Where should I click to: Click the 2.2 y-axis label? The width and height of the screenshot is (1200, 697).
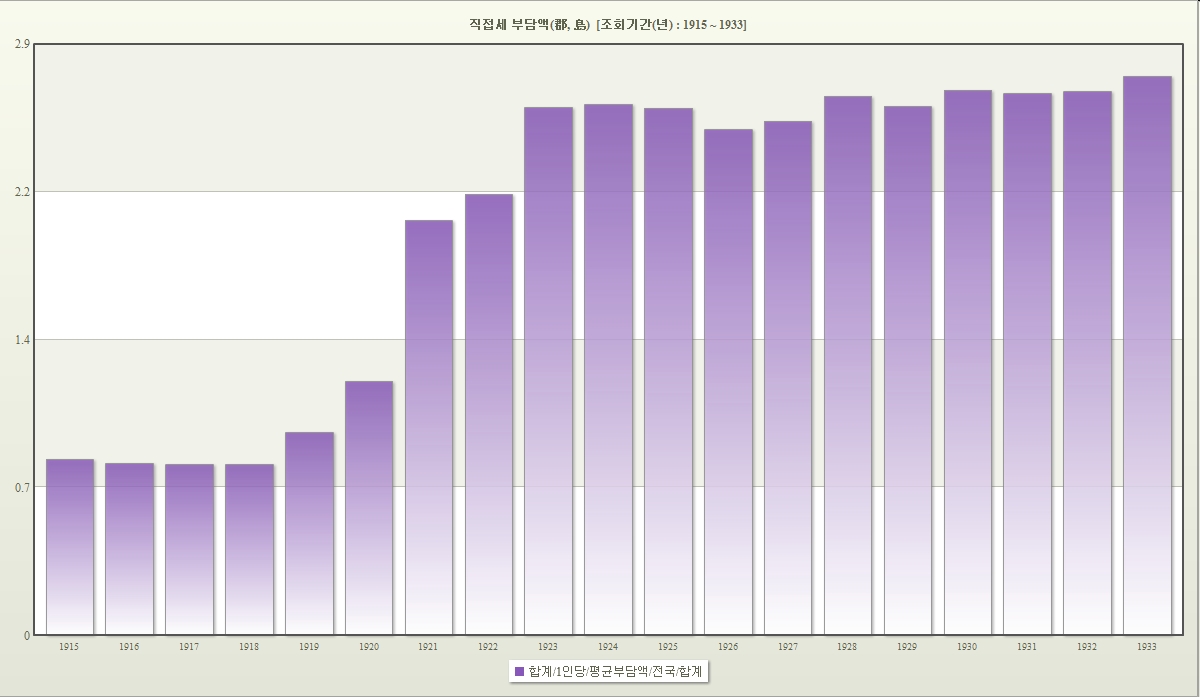coord(23,192)
